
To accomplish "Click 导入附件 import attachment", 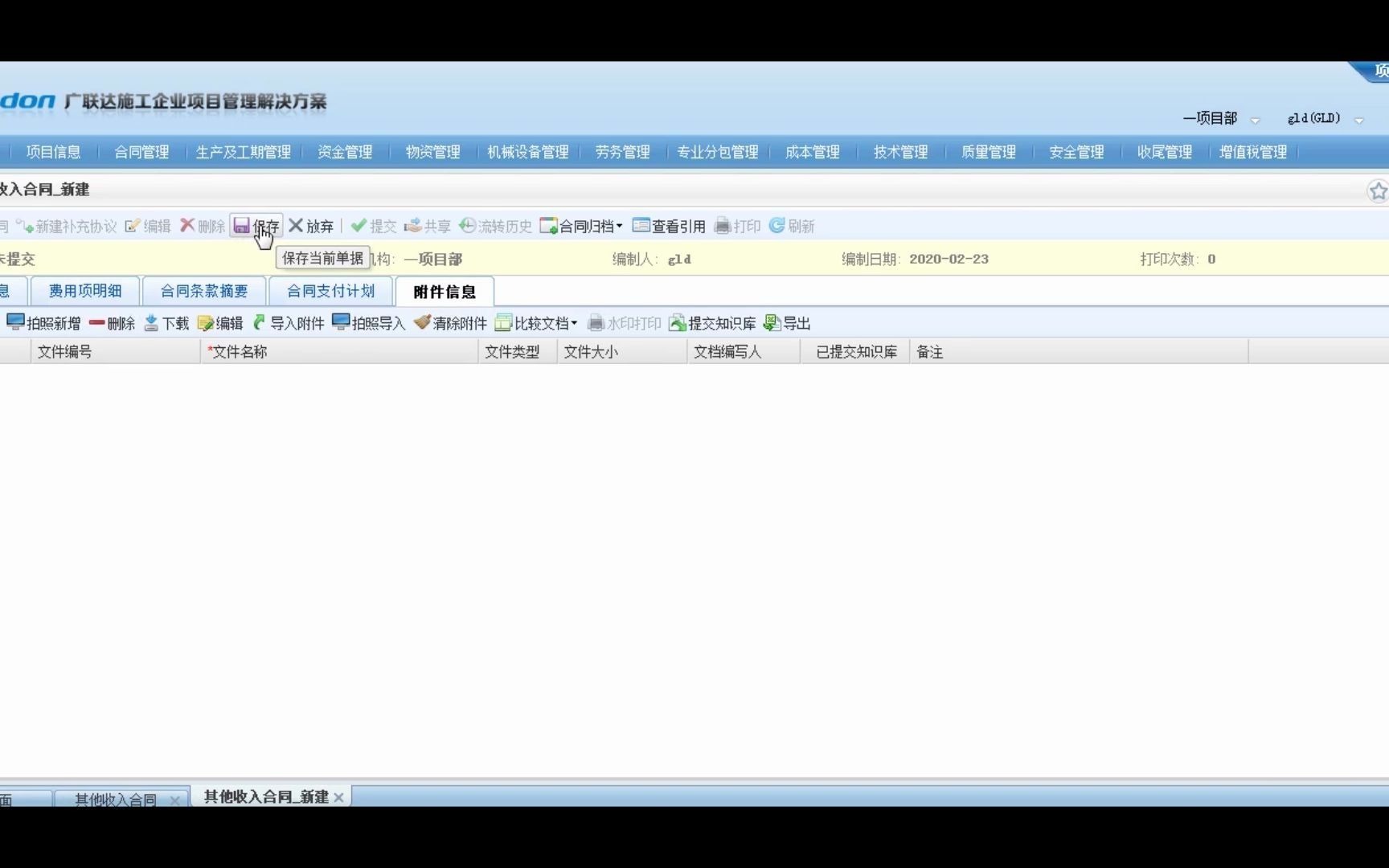I will point(288,323).
